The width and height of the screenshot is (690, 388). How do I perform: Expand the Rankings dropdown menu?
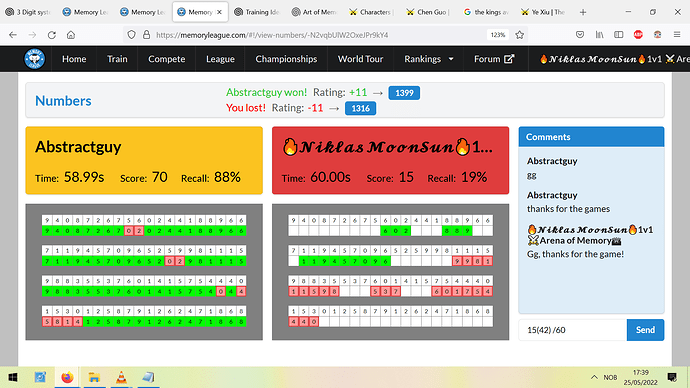[x=429, y=59]
